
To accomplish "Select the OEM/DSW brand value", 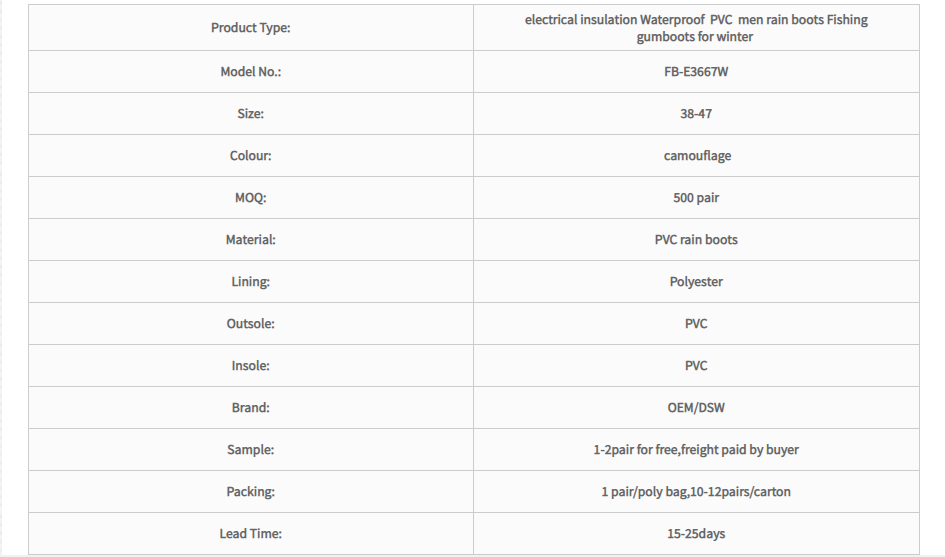I will (696, 408).
